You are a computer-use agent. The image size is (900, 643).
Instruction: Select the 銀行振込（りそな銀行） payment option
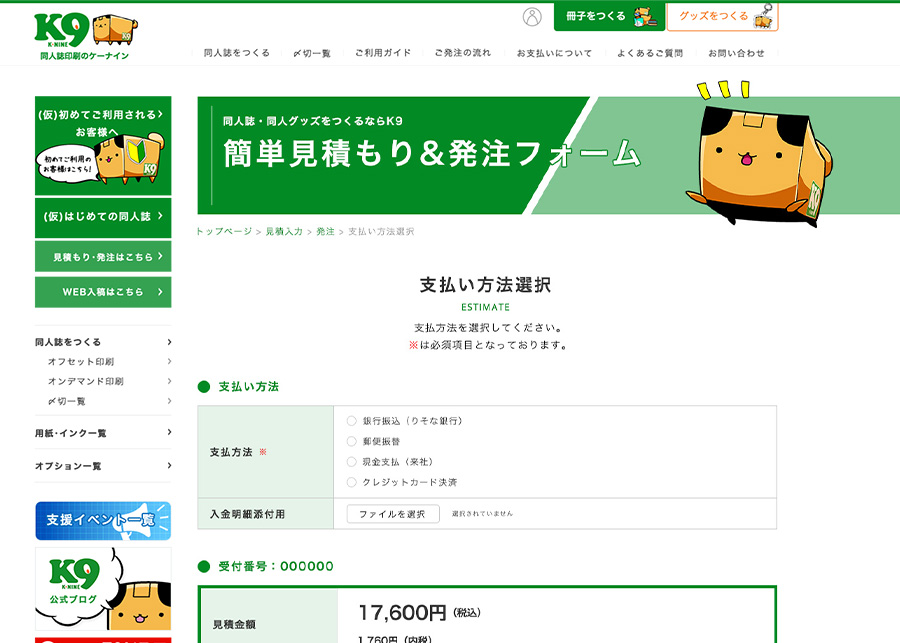click(351, 420)
